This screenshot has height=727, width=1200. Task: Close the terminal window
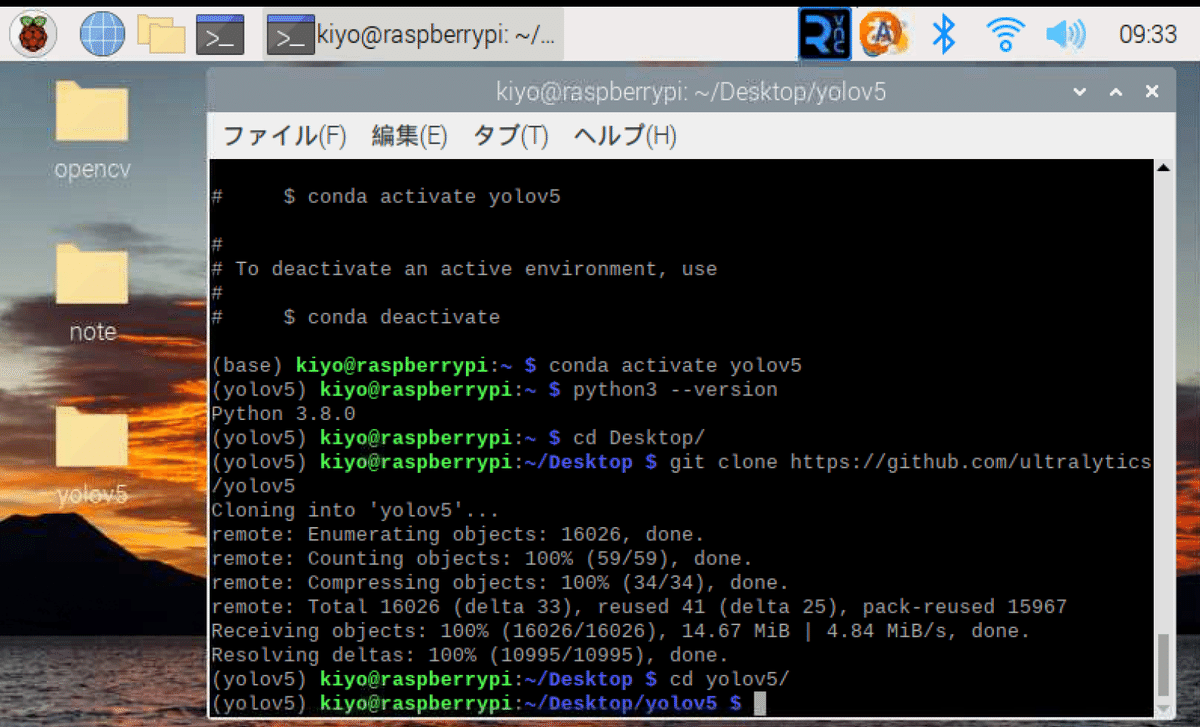point(1152,92)
